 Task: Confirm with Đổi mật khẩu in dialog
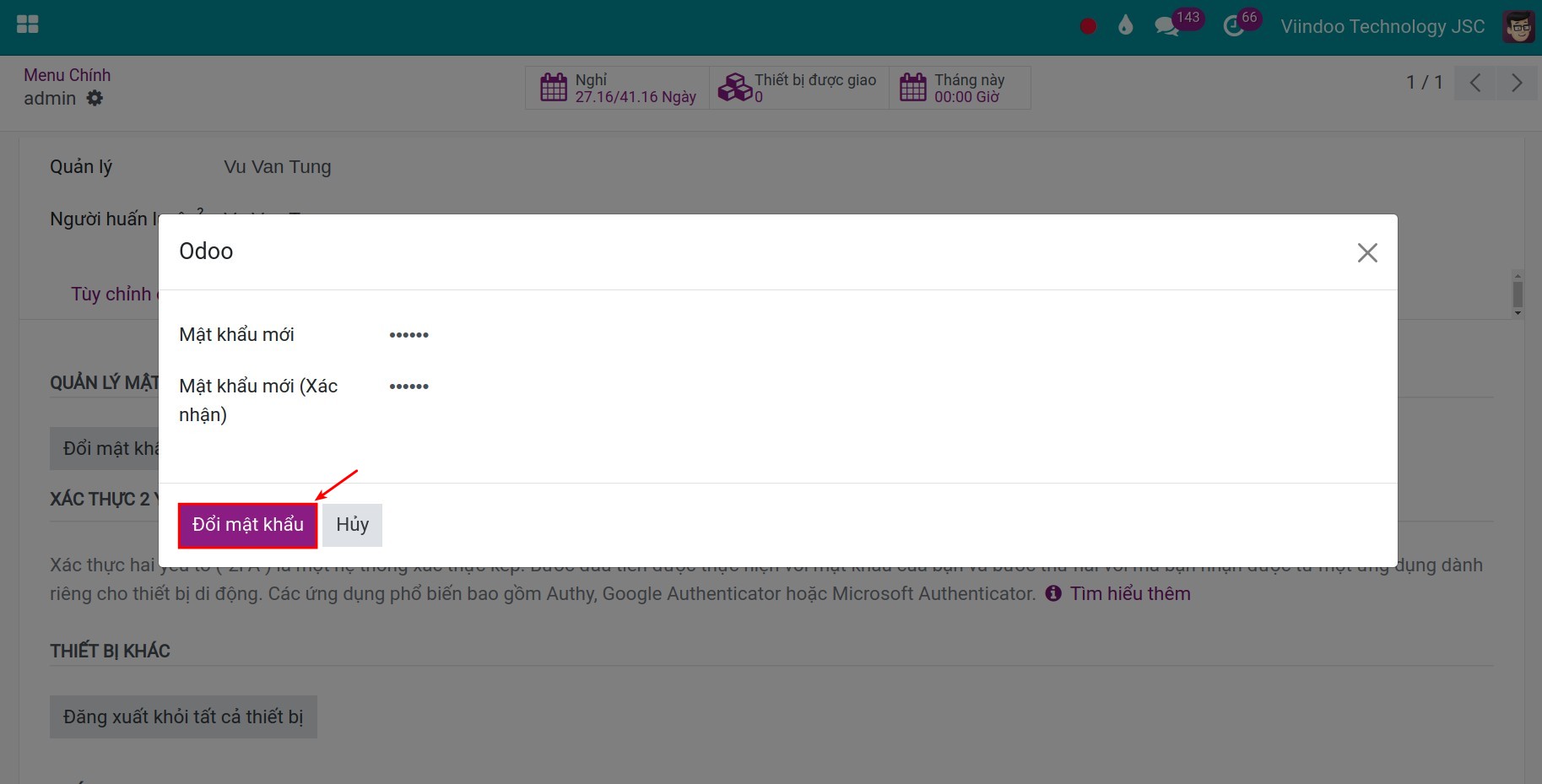point(248,525)
